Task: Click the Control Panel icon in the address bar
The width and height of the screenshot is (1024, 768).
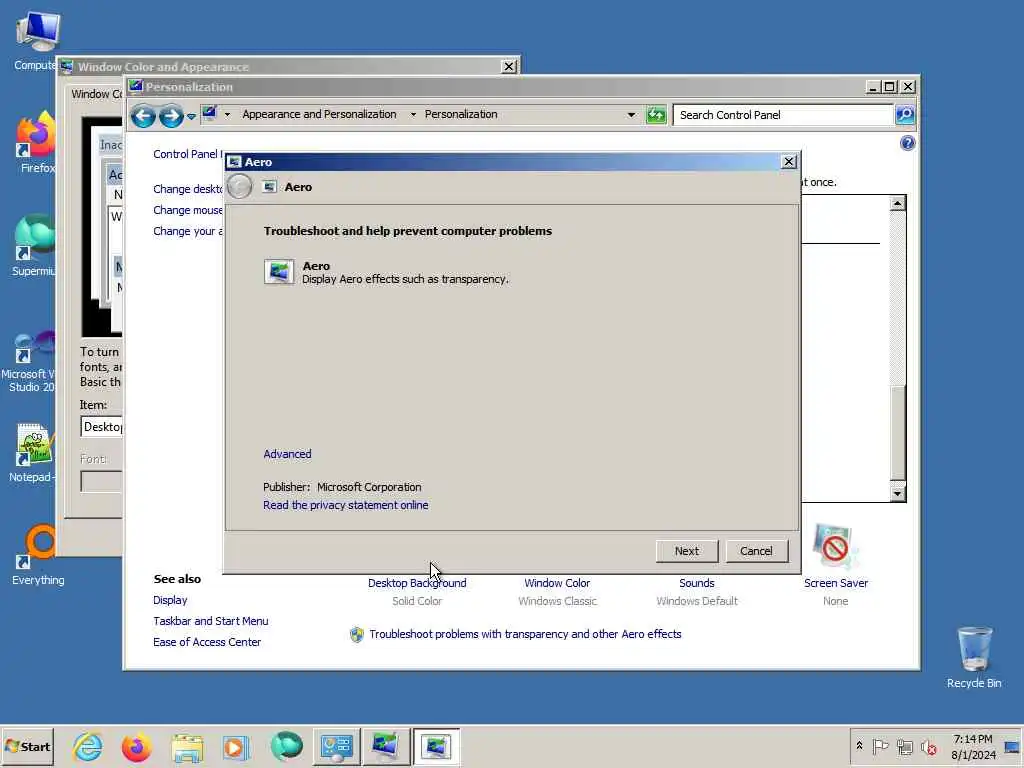Action: 209,114
